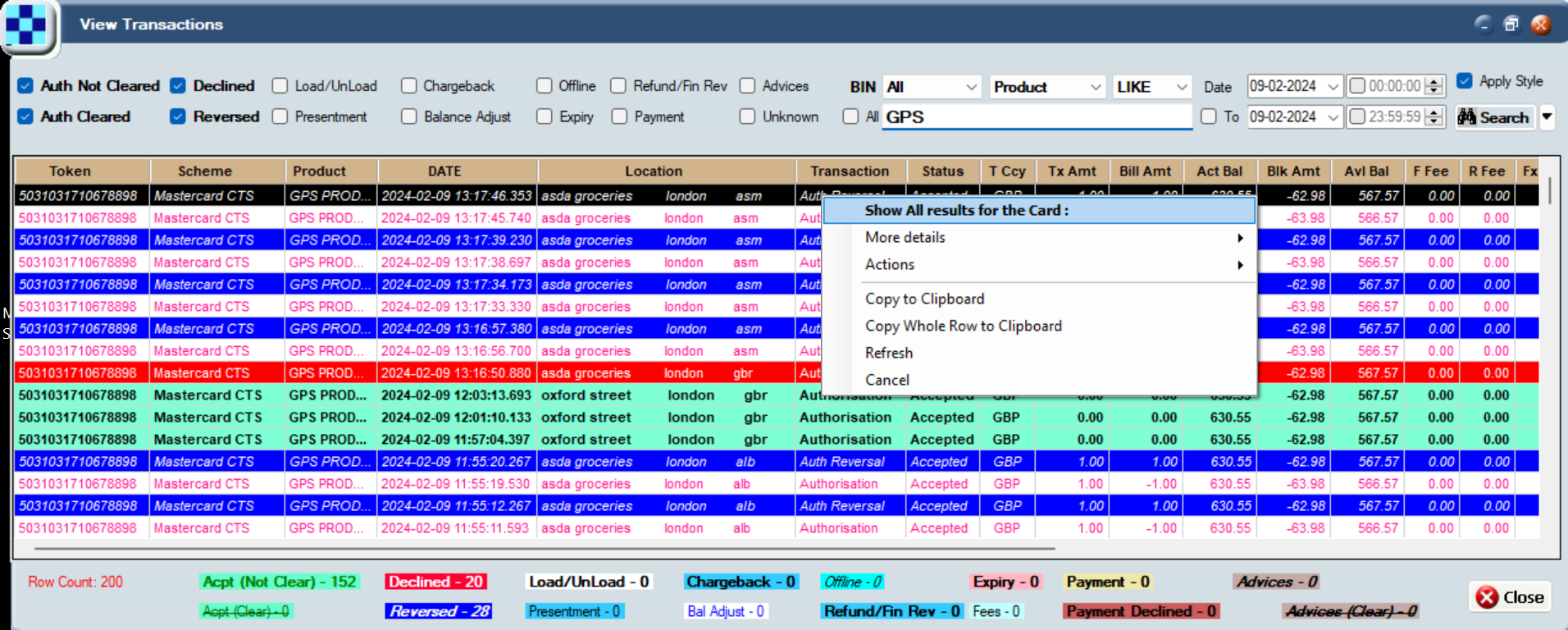Click the Row Count: 200 status text
Screen dimensions: 1568x630
(75, 582)
